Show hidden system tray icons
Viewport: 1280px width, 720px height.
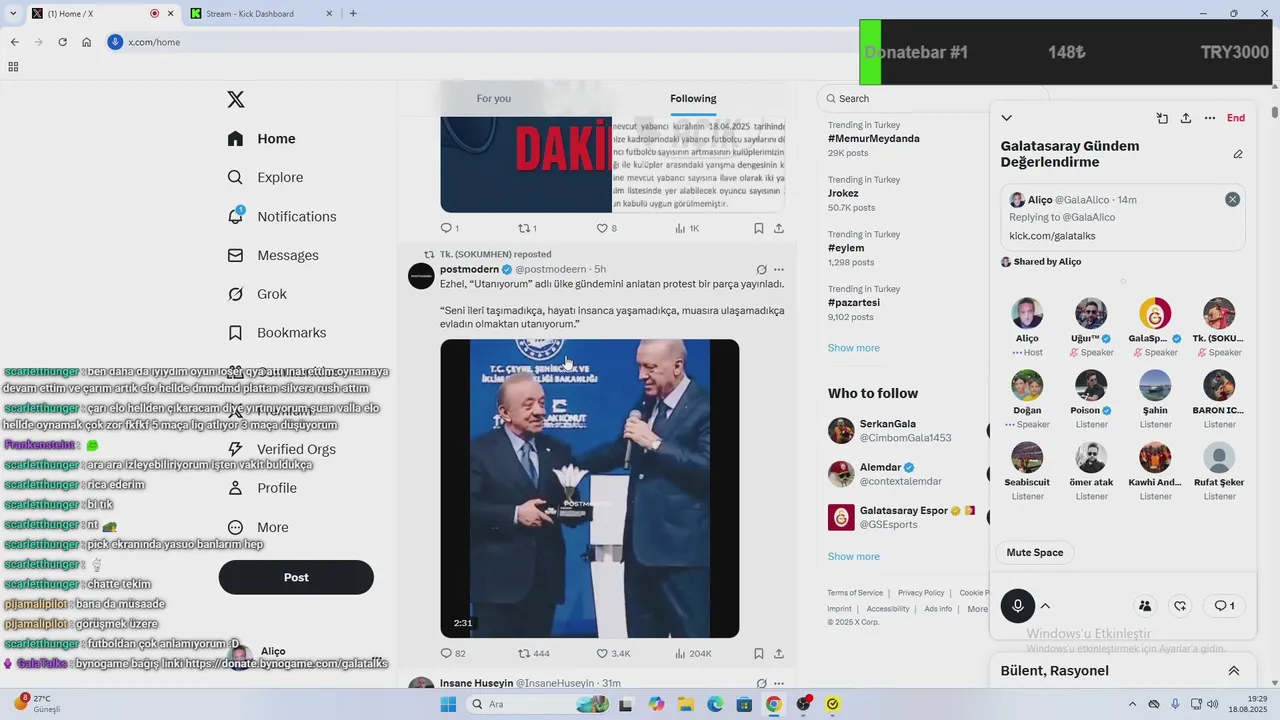click(1132, 704)
